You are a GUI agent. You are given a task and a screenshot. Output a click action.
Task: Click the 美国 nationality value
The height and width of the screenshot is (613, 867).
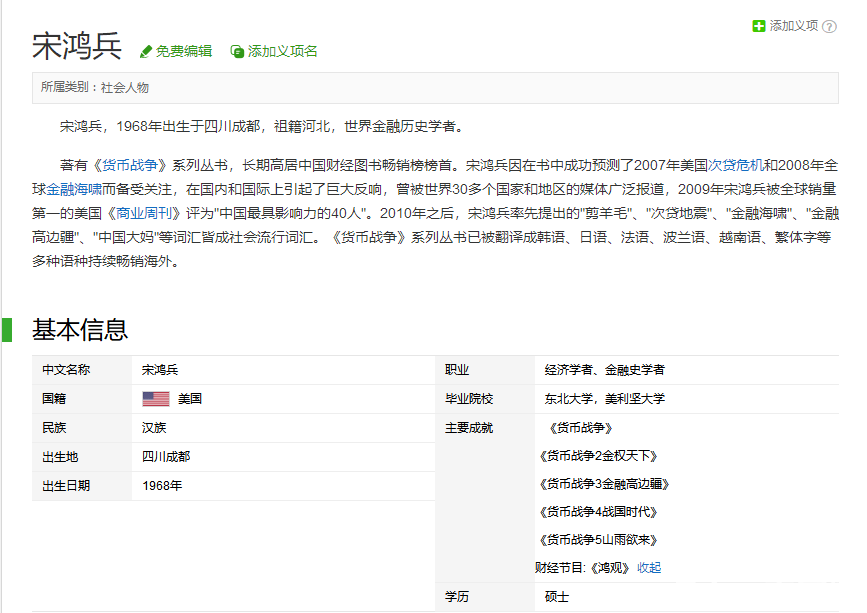click(x=190, y=399)
